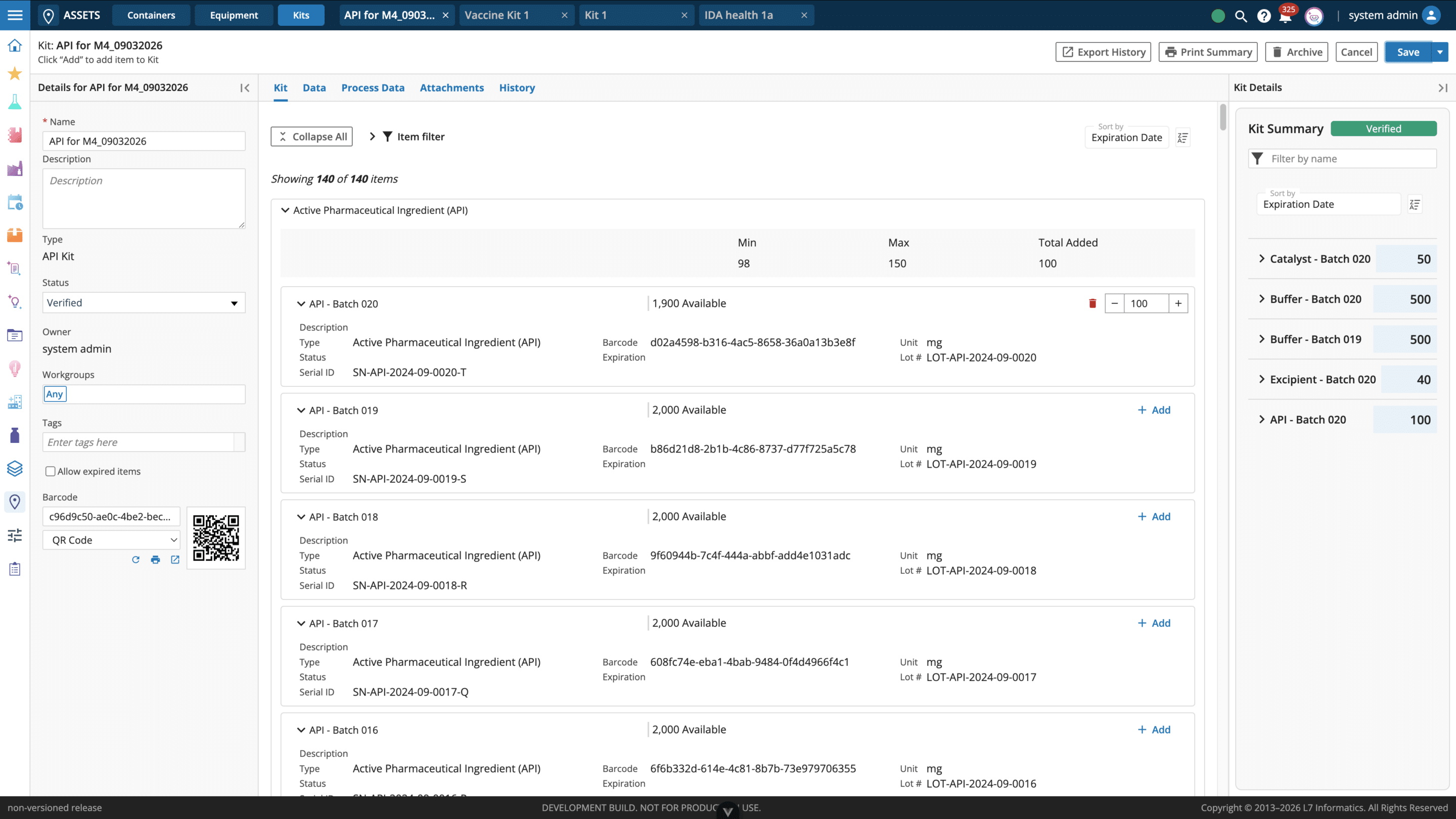Image resolution: width=1456 pixels, height=819 pixels.
Task: Click the Filter by name field
Action: [x=1342, y=159]
